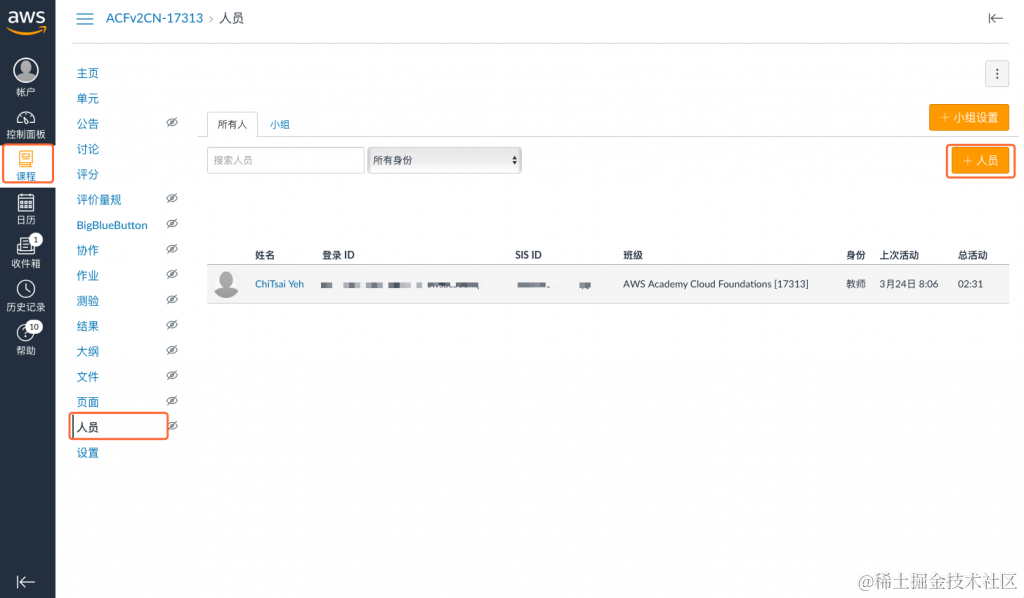Click the hidden-eye icon beside 测验

tap(172, 299)
